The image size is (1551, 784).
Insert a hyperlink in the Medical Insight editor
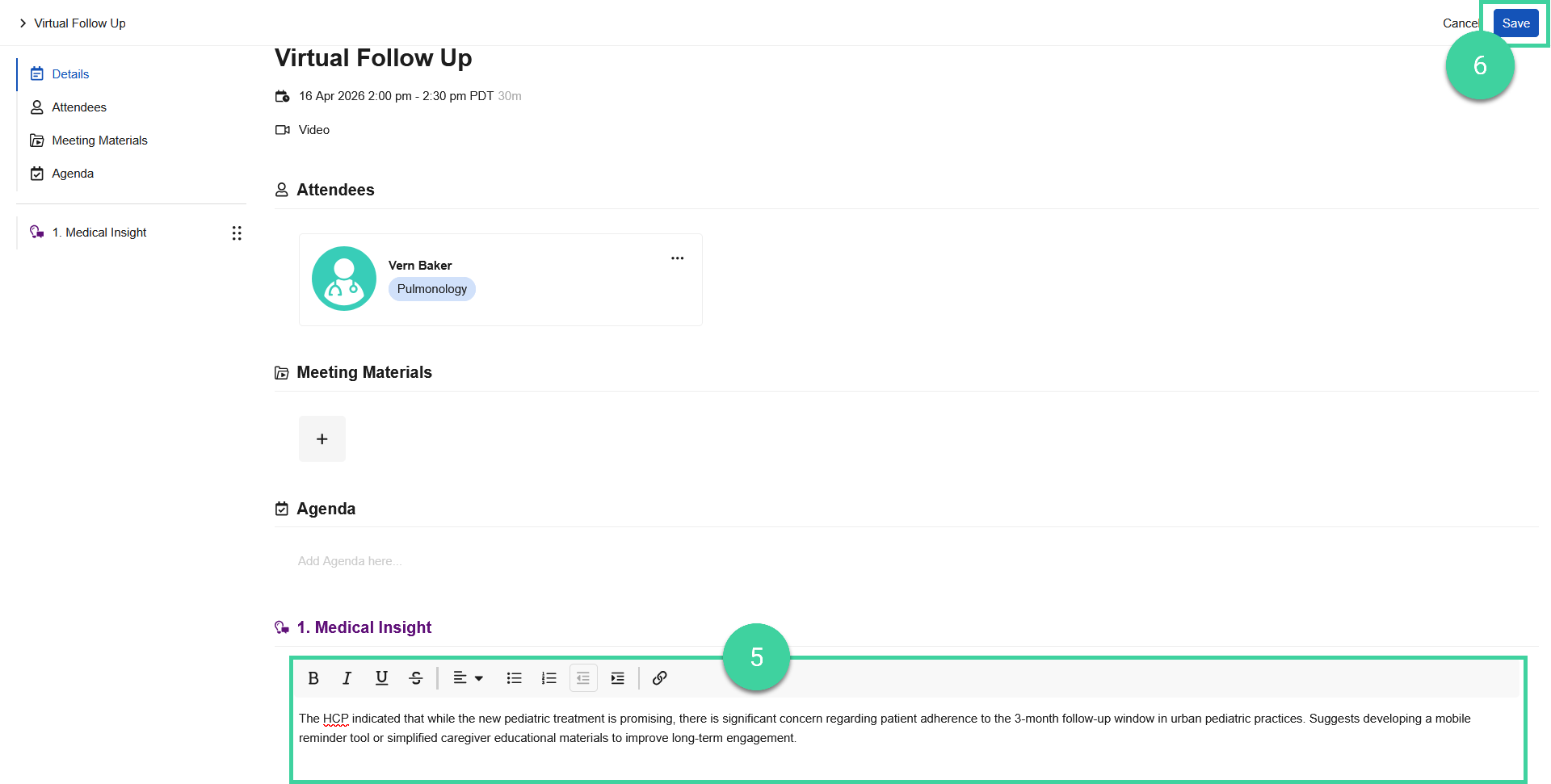pyautogui.click(x=659, y=678)
